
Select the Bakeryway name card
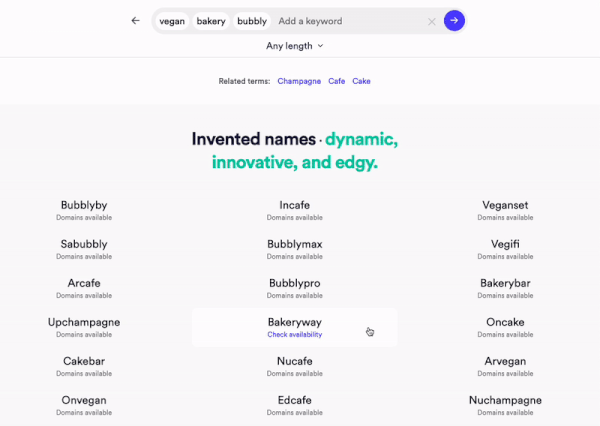coord(295,327)
